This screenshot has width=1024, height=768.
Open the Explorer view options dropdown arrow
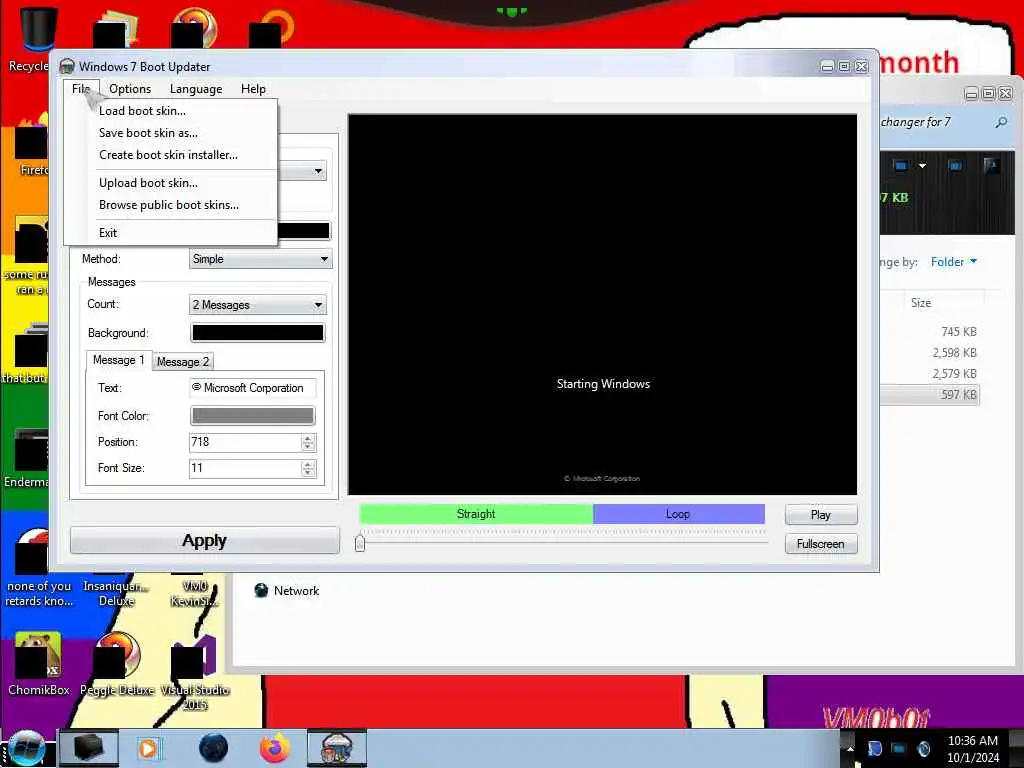(922, 166)
